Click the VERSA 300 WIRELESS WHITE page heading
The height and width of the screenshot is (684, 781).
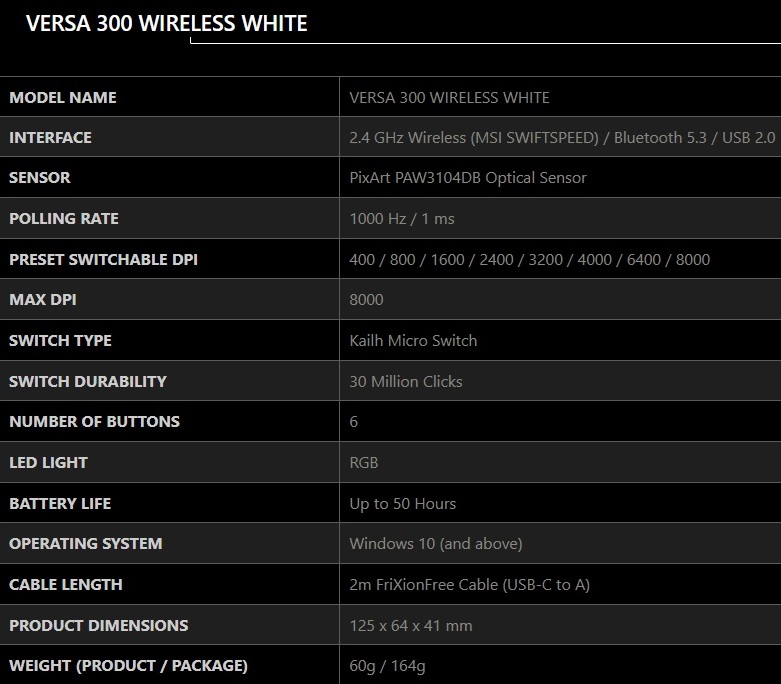click(x=166, y=24)
